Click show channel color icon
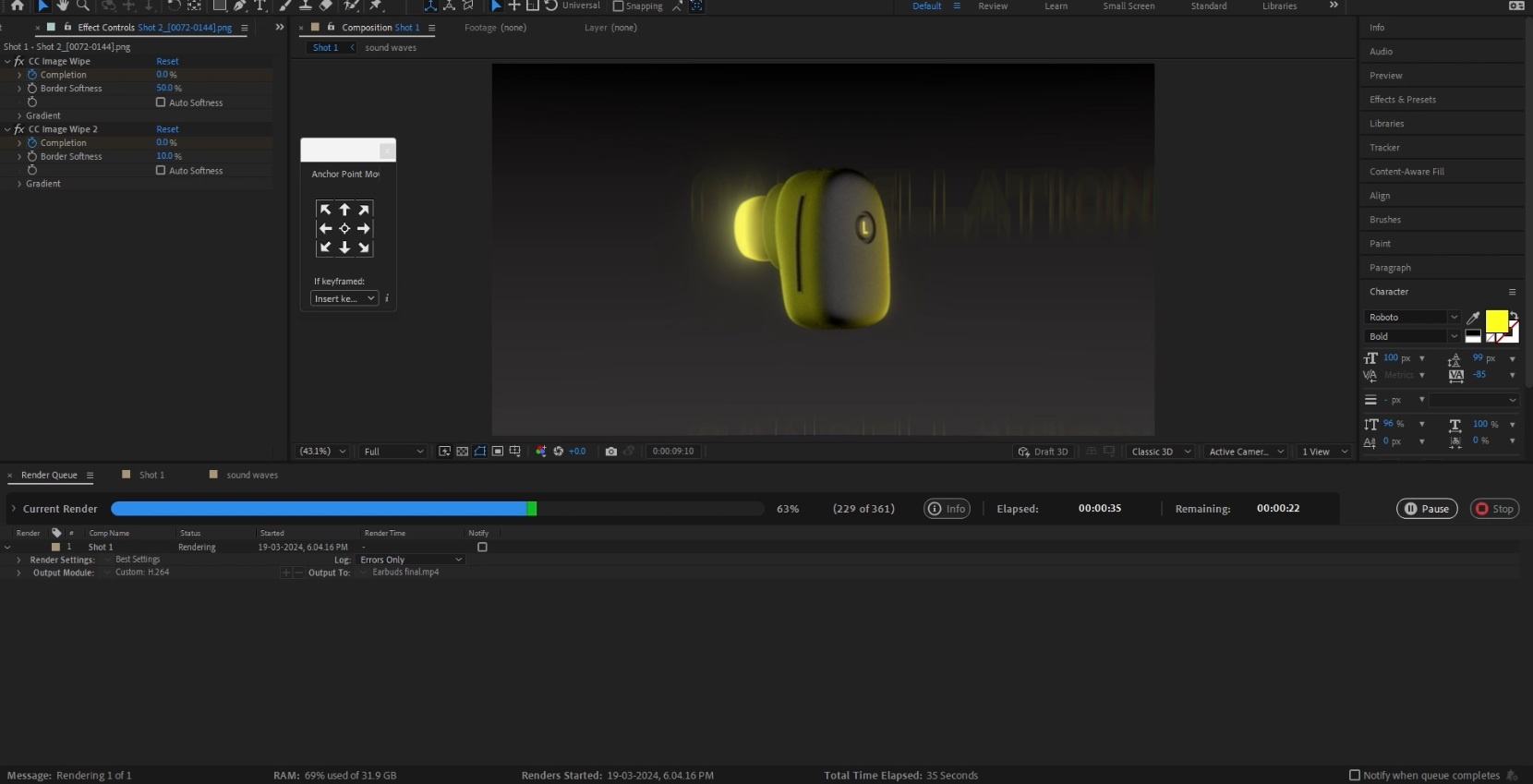1533x784 pixels. [x=541, y=452]
